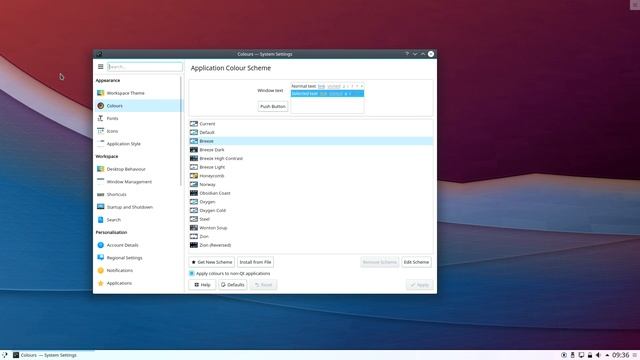Open Window Management settings
Screen dimensions: 640x360
[139, 182]
